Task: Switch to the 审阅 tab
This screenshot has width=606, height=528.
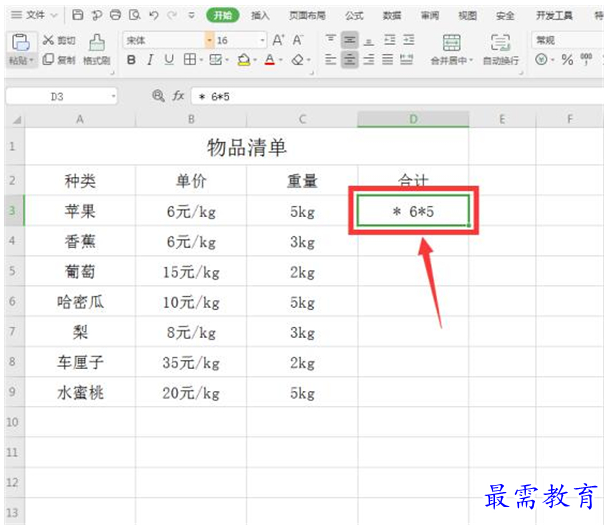Action: click(x=430, y=15)
